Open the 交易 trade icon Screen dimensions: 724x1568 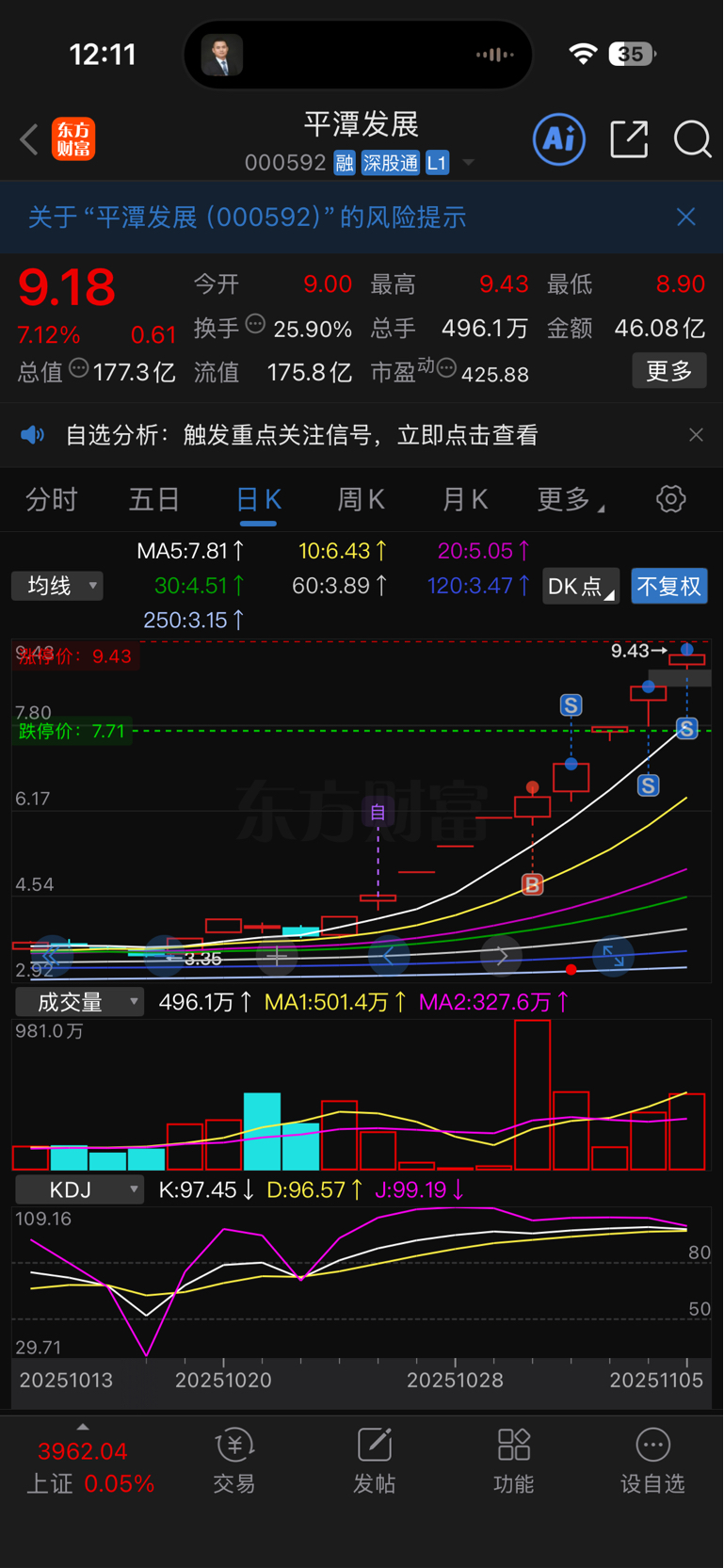[x=234, y=1460]
